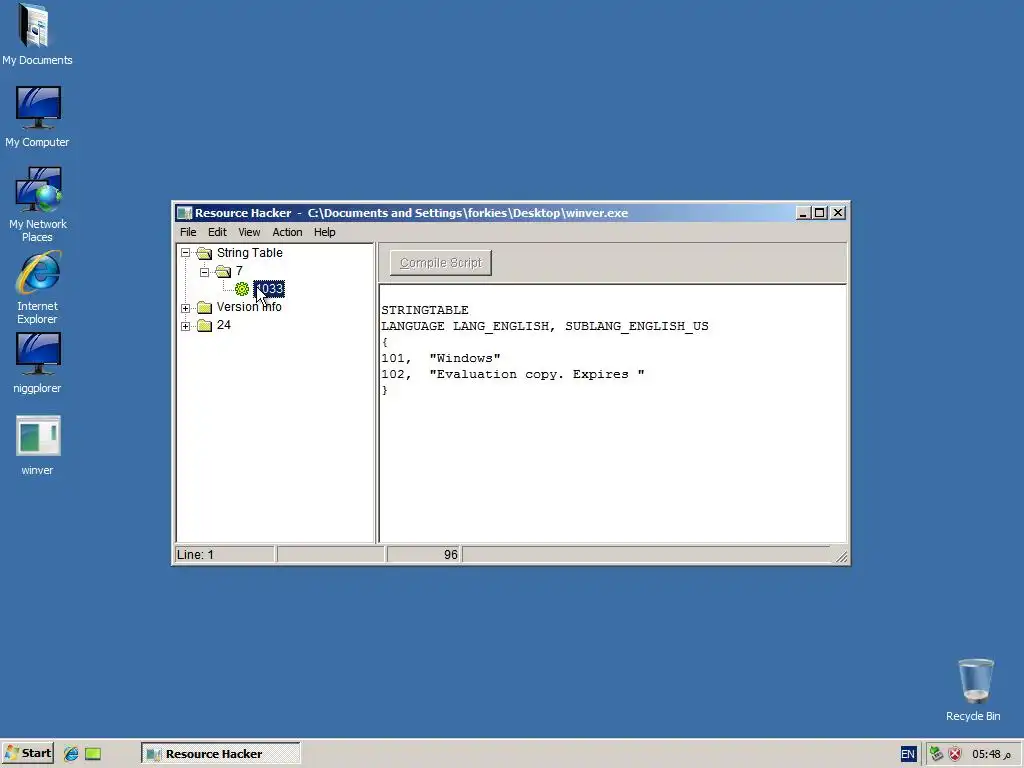Select the Version Info tree label
The image size is (1024, 768).
click(x=249, y=307)
